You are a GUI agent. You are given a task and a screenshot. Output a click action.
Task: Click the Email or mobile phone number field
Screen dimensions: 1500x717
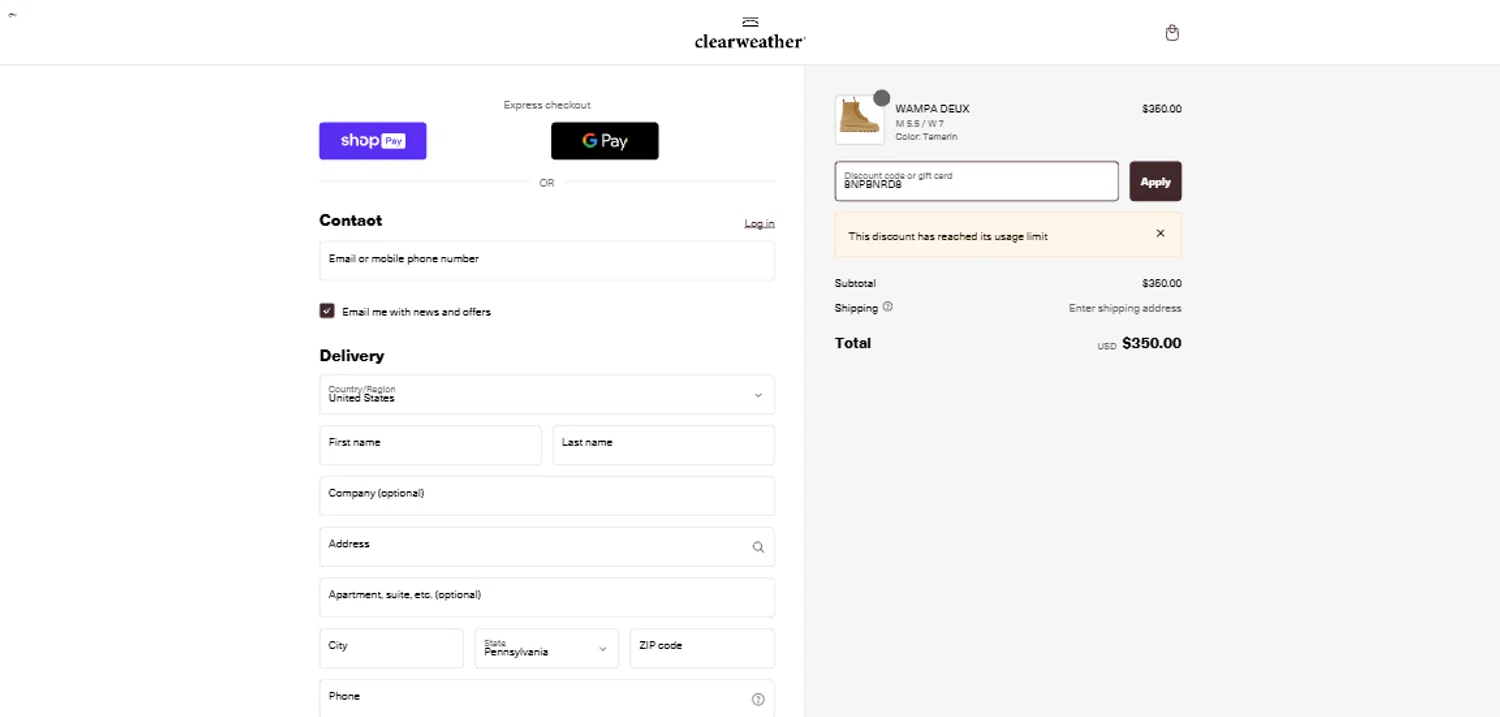pos(547,261)
